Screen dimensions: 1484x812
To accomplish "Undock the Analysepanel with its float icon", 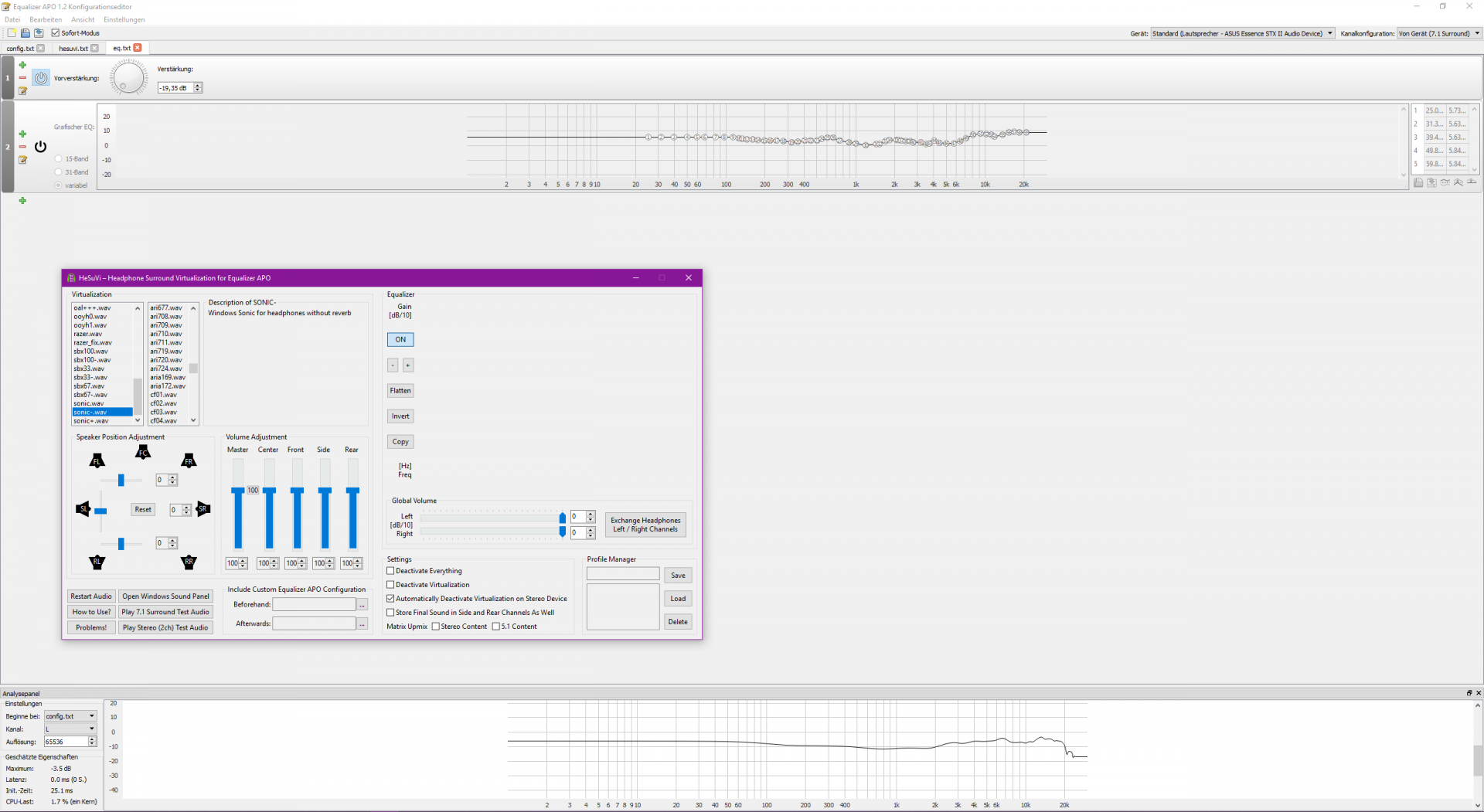I will coord(1469,693).
